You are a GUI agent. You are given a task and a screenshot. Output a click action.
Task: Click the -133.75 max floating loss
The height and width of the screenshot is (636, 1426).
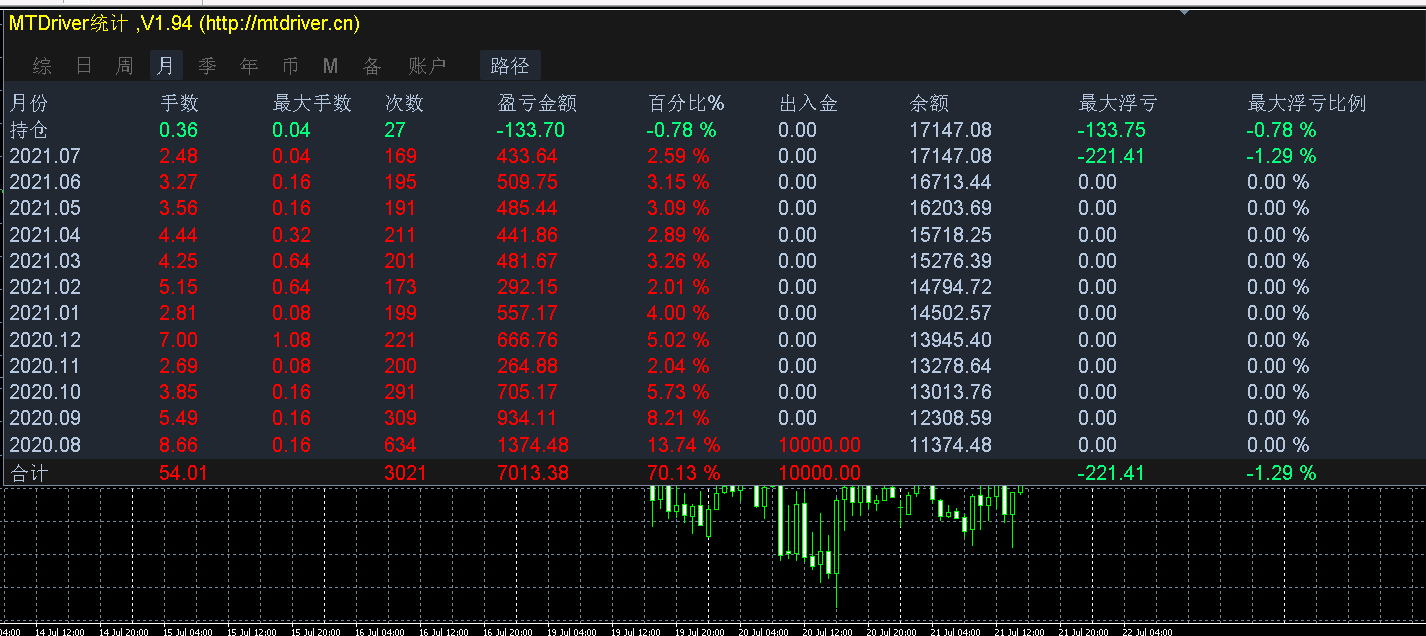click(1112, 130)
